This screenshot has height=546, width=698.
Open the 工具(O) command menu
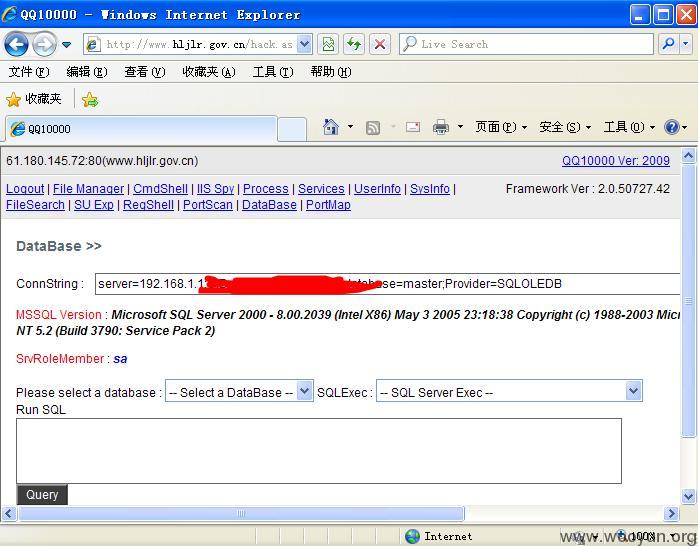[x=629, y=127]
